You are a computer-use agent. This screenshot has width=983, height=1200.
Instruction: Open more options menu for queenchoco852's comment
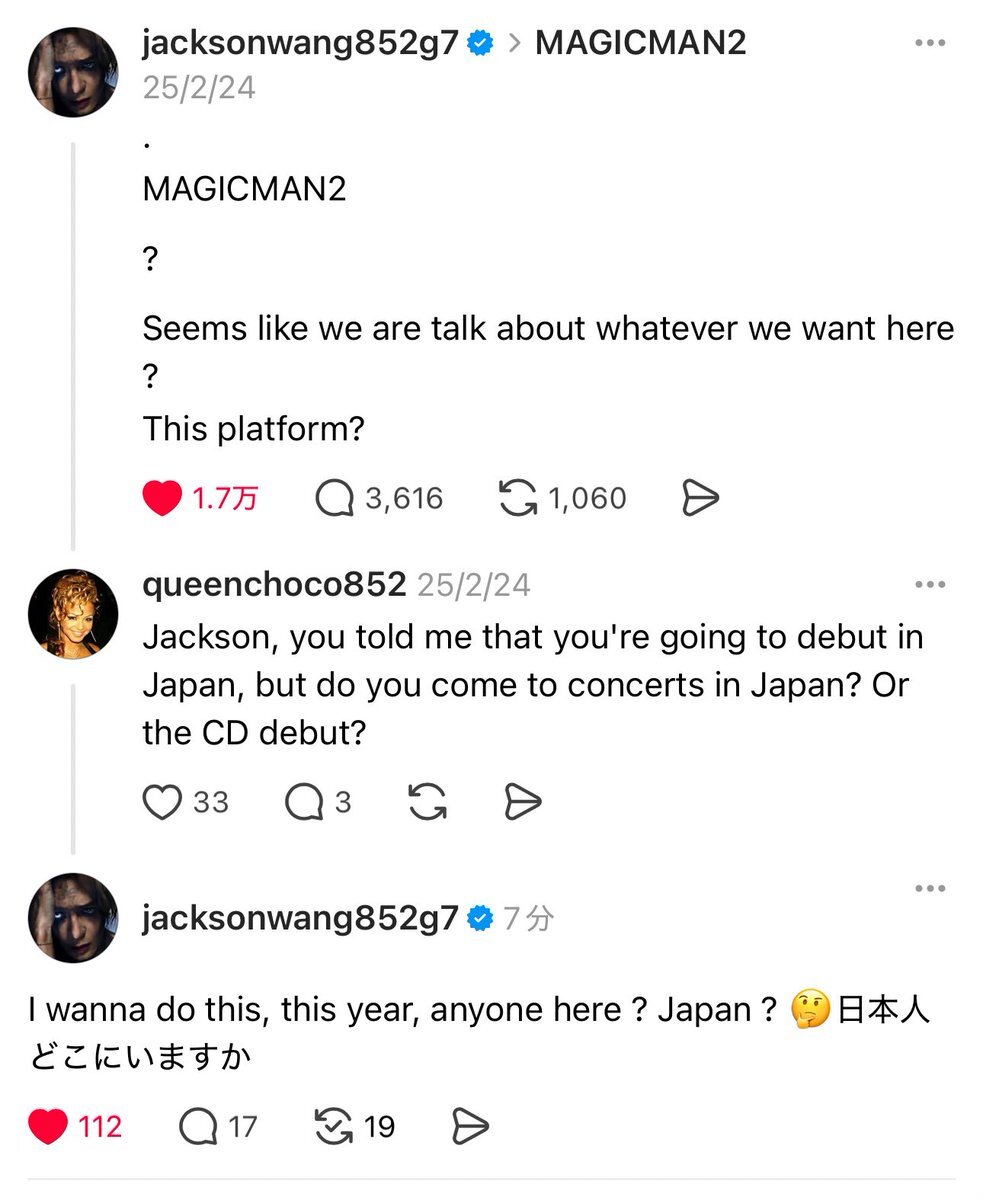pos(930,585)
